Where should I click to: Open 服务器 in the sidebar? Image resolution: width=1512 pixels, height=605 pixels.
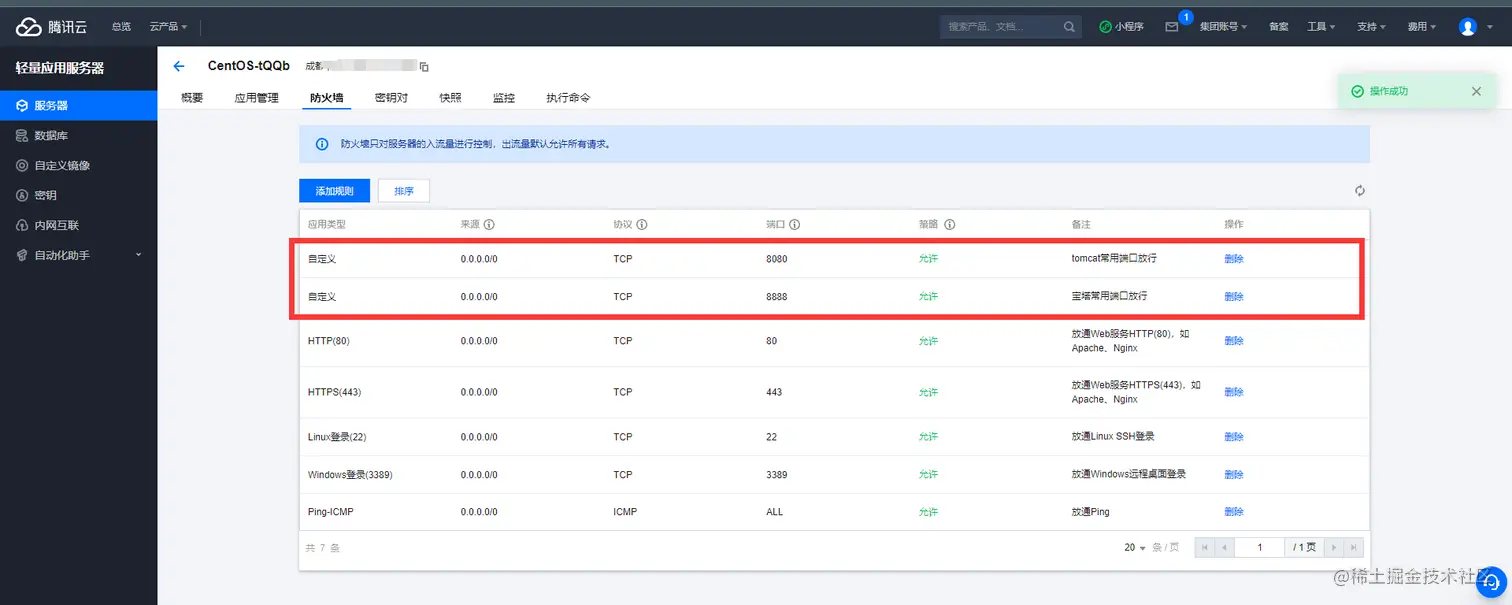coord(78,105)
